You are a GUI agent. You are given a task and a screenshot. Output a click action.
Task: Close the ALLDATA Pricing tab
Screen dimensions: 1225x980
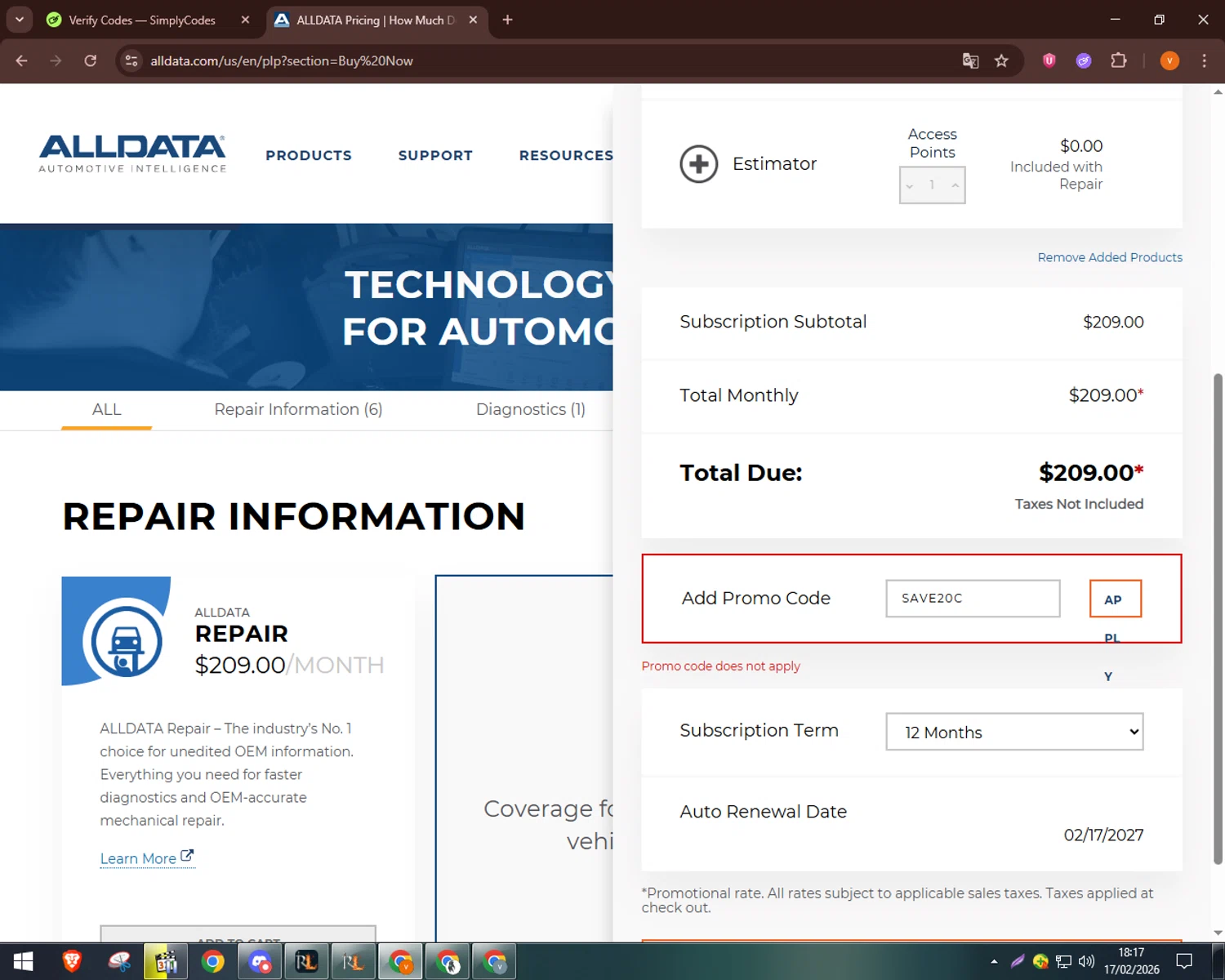coord(473,20)
